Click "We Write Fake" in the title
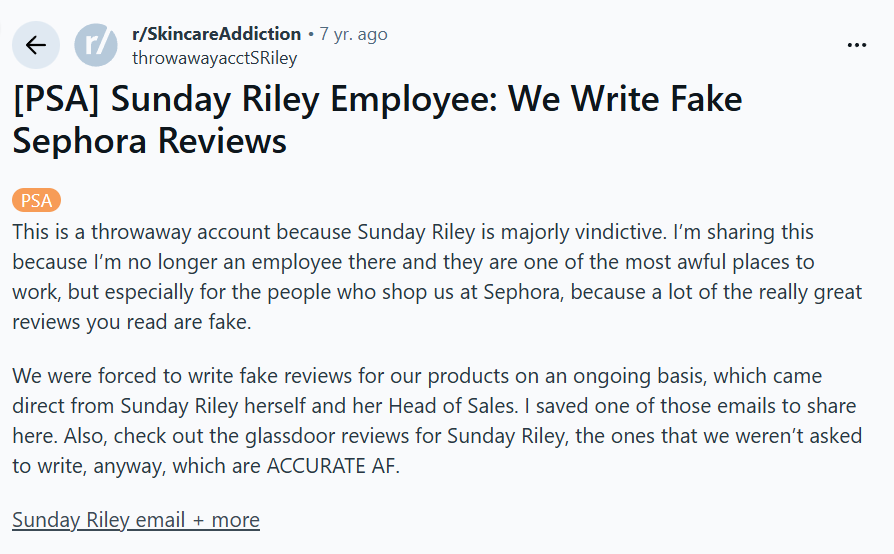894x554 pixels. (x=625, y=101)
